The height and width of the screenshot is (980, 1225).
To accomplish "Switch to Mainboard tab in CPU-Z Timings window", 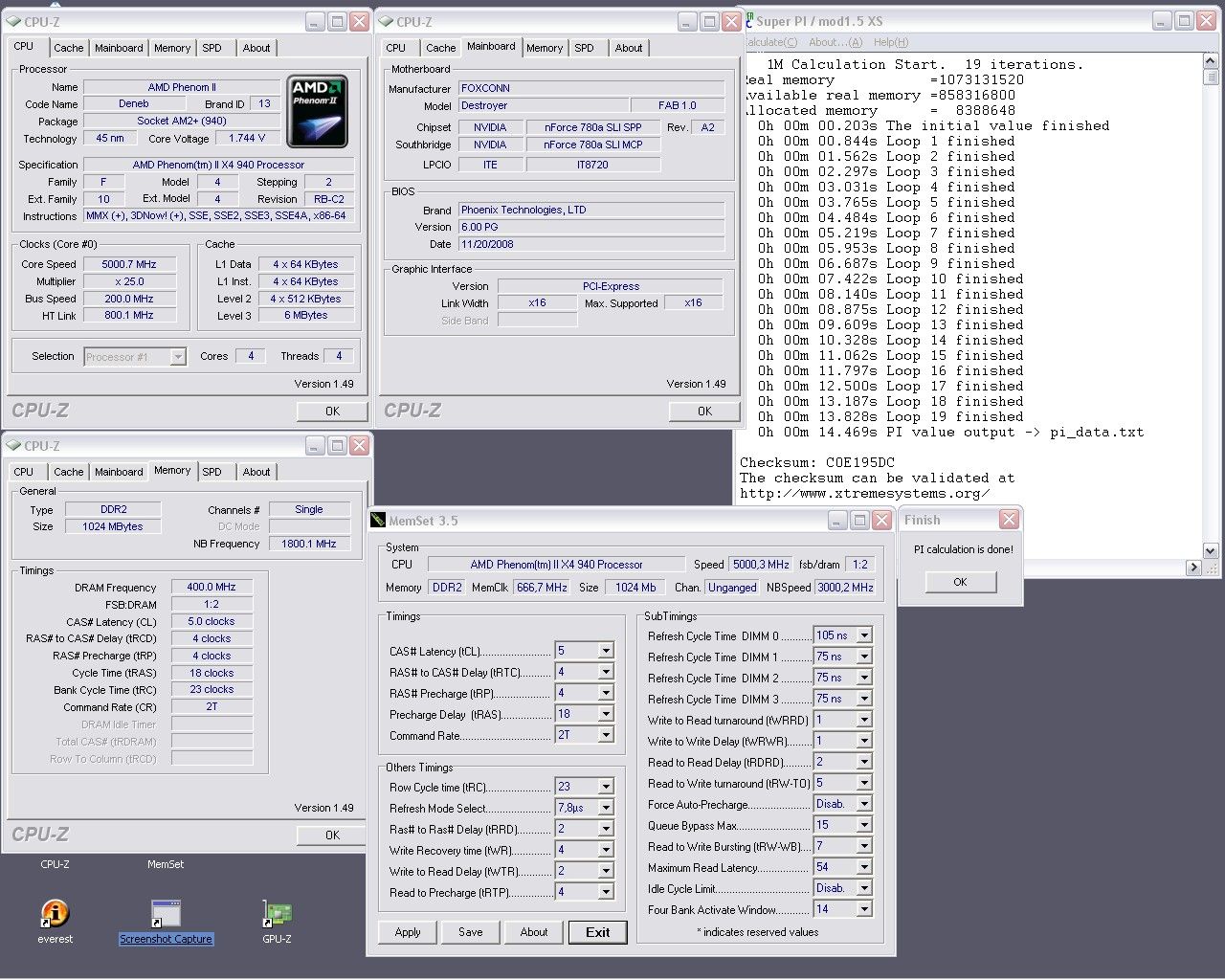I will (119, 472).
